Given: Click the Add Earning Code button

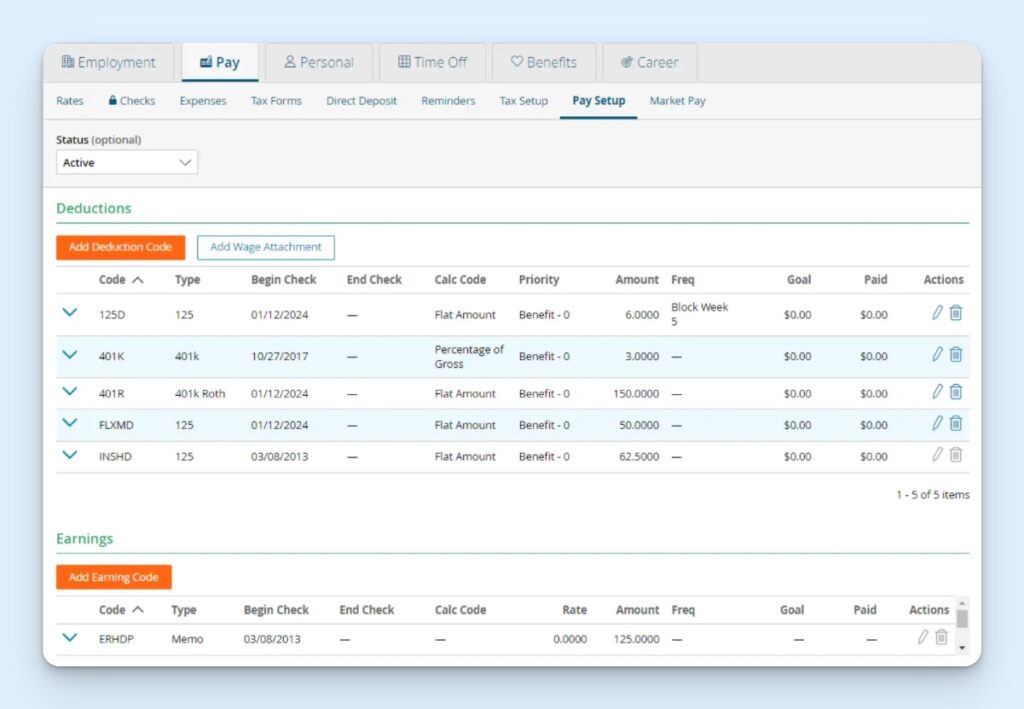Looking at the screenshot, I should click(x=114, y=577).
